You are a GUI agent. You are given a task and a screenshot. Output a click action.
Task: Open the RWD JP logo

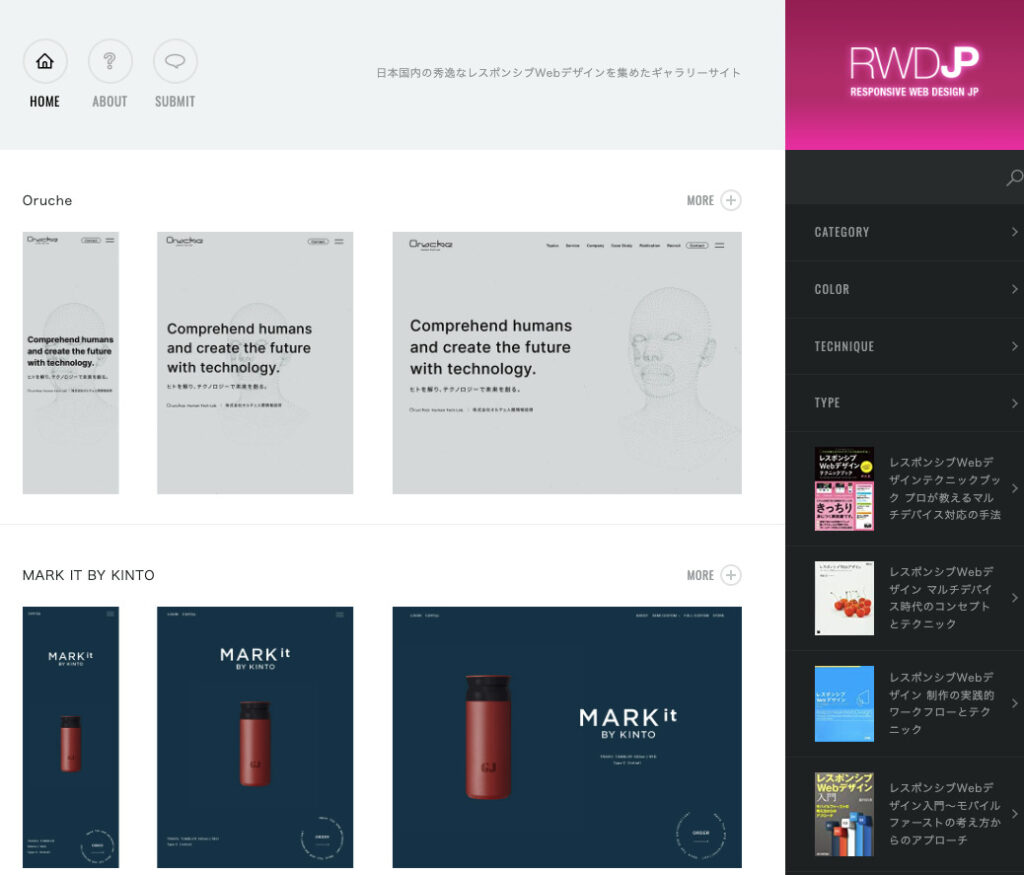pyautogui.click(x=914, y=72)
